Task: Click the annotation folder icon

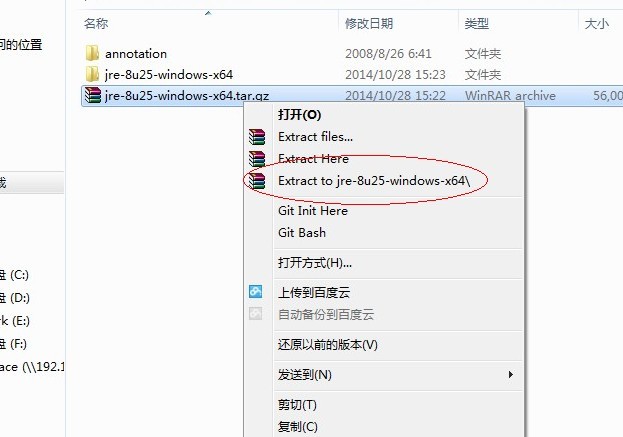Action: (92, 53)
